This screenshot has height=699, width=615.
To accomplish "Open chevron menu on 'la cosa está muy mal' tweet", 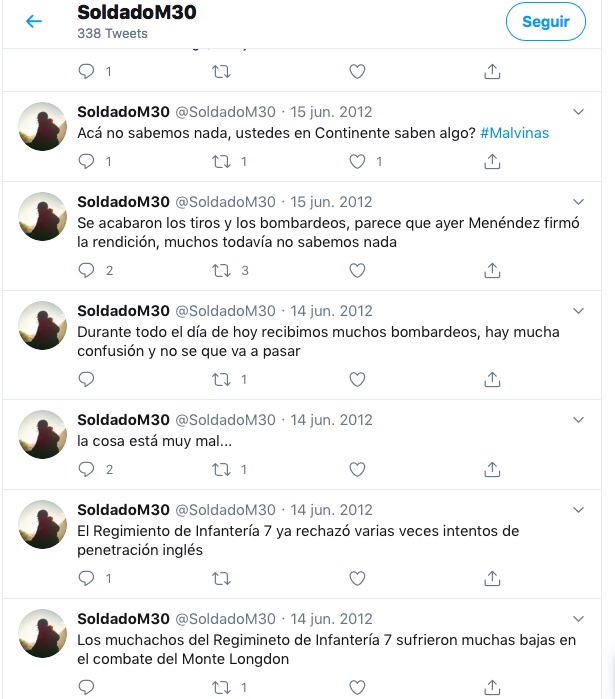I will tap(578, 420).
